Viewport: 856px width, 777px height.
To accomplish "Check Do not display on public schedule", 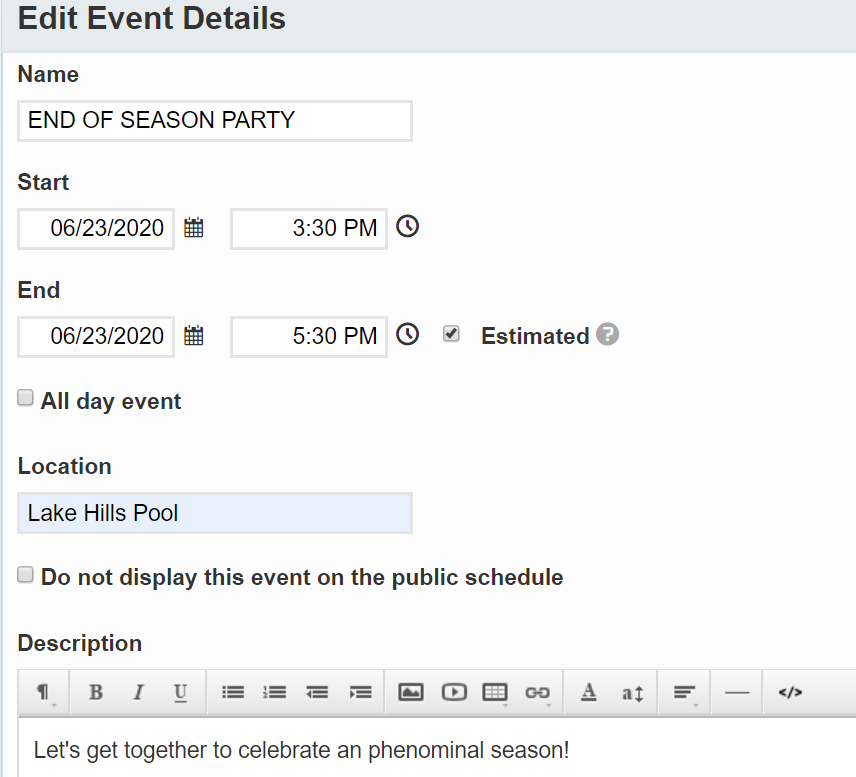I will pyautogui.click(x=26, y=575).
